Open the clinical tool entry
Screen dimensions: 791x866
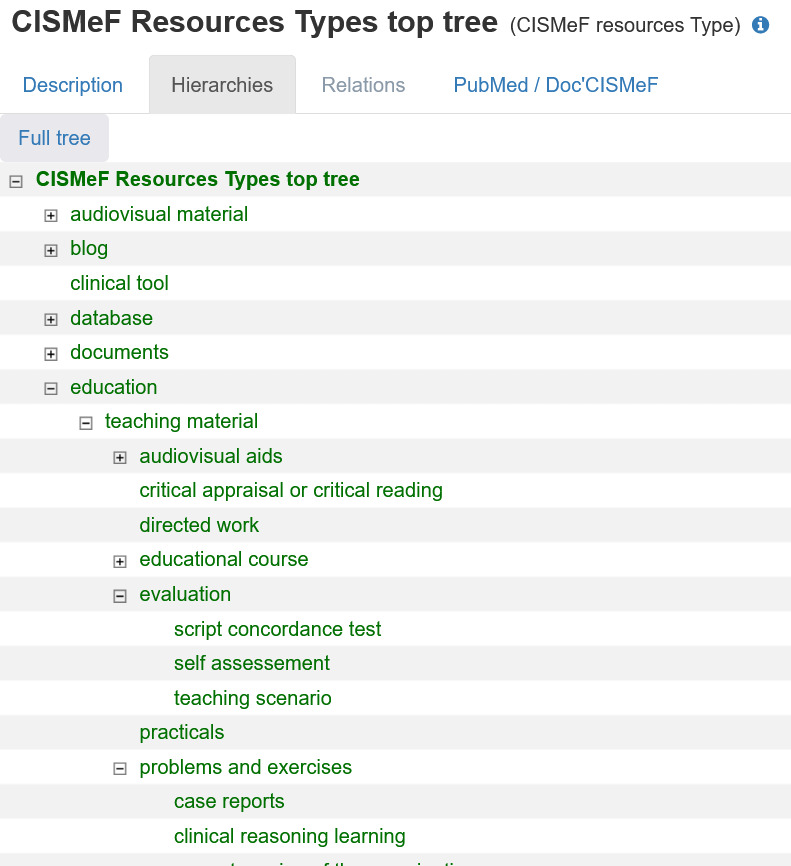[x=119, y=283]
